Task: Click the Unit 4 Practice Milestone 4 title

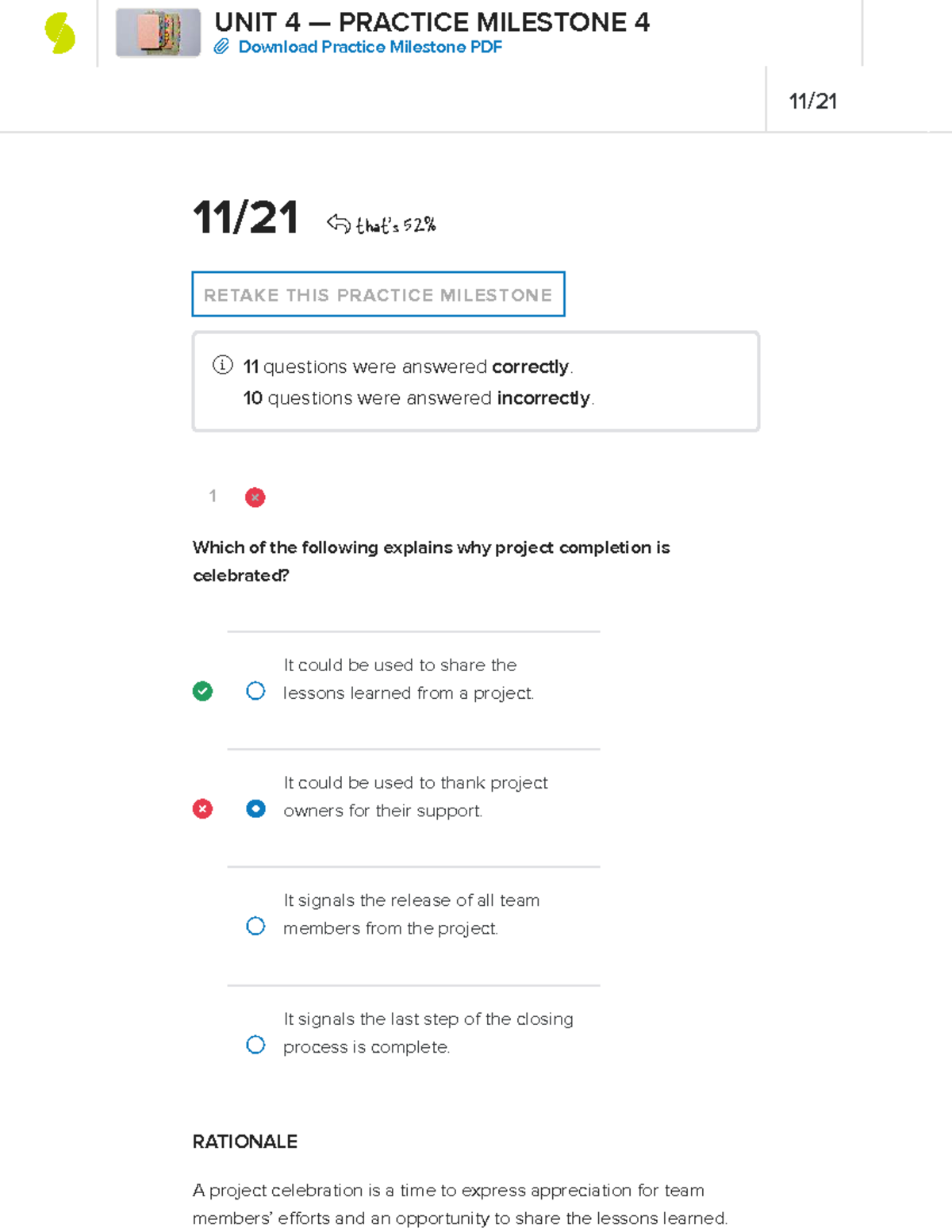Action: 432,22
